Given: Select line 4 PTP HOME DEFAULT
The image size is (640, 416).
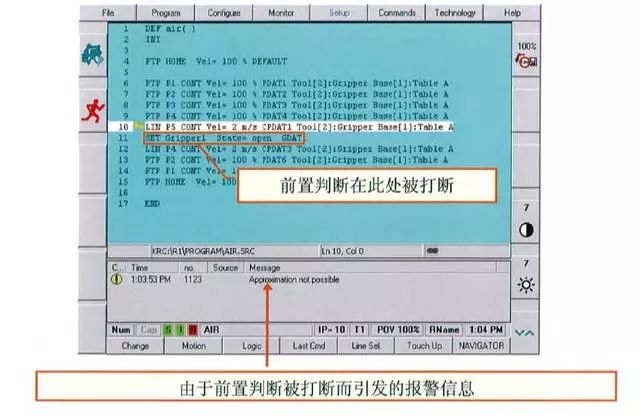Looking at the screenshot, I should coord(216,62).
